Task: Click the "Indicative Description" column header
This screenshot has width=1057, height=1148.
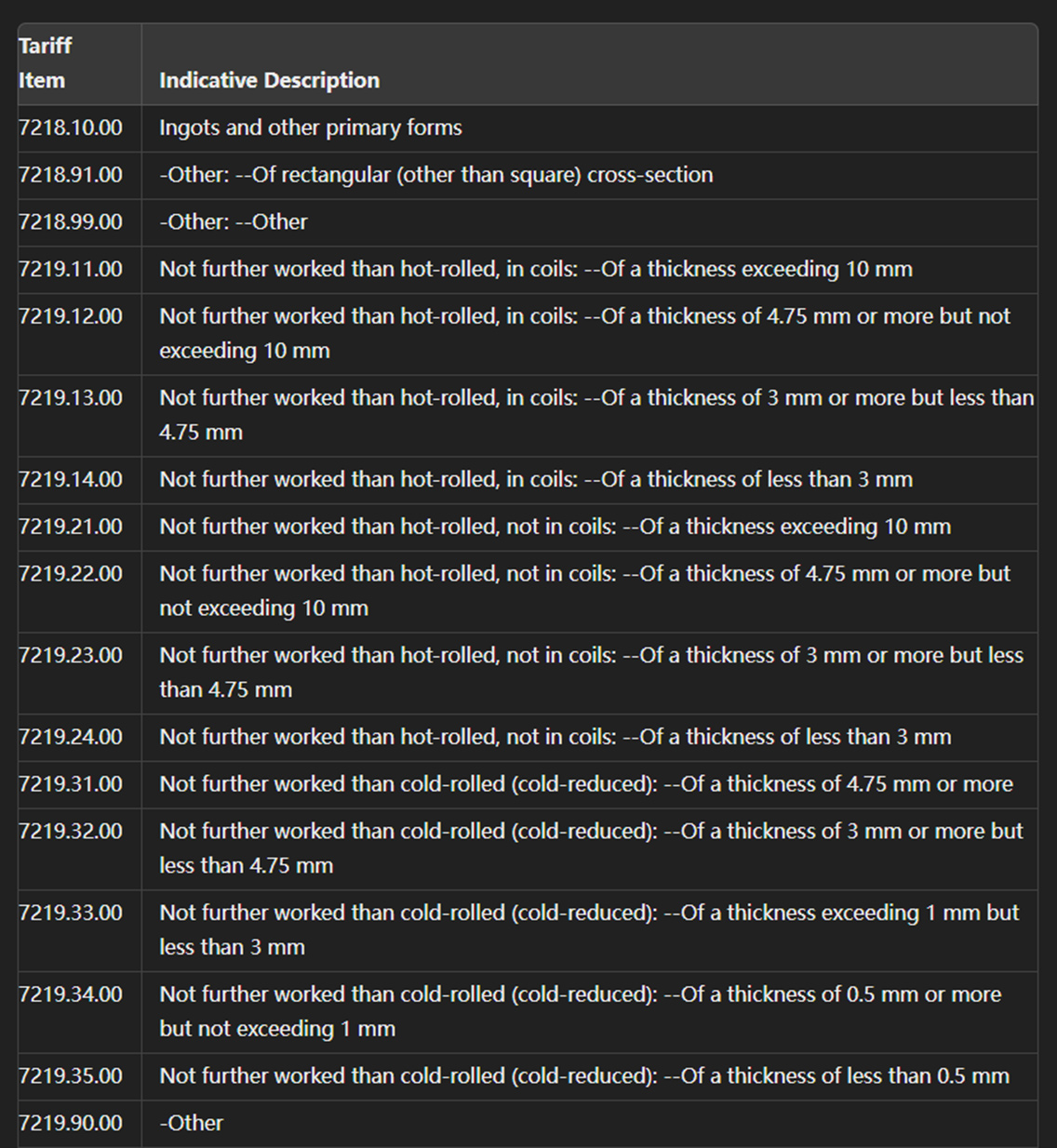Action: point(269,81)
